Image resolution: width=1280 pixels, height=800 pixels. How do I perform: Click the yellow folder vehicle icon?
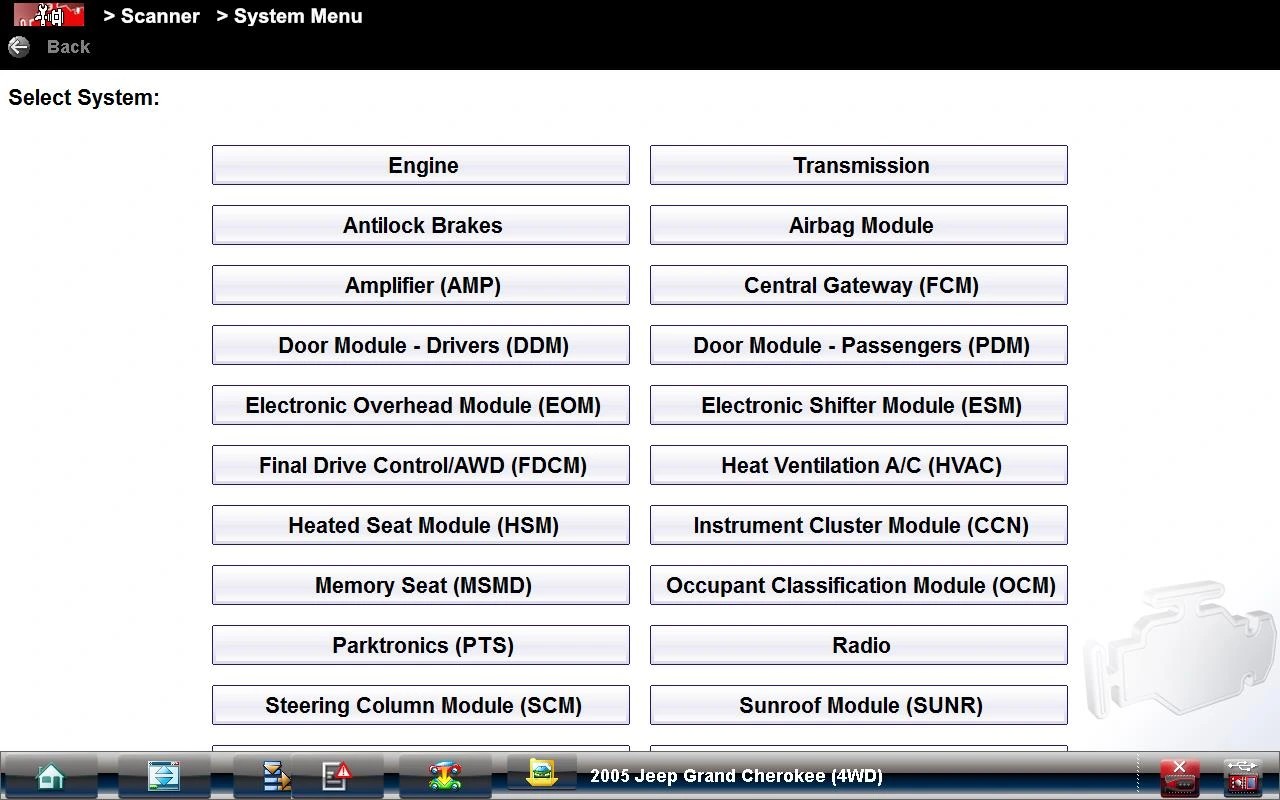(541, 774)
